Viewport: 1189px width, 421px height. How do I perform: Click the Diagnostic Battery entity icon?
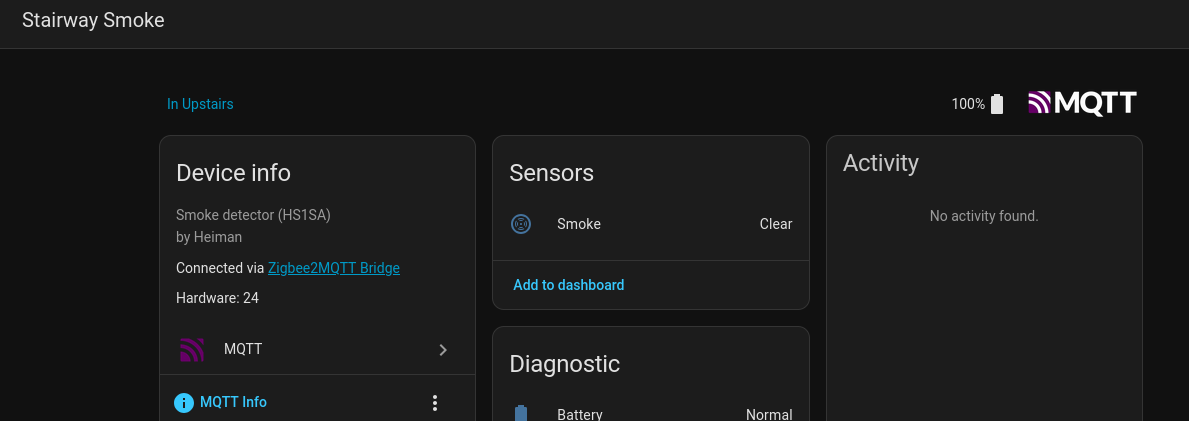click(520, 413)
